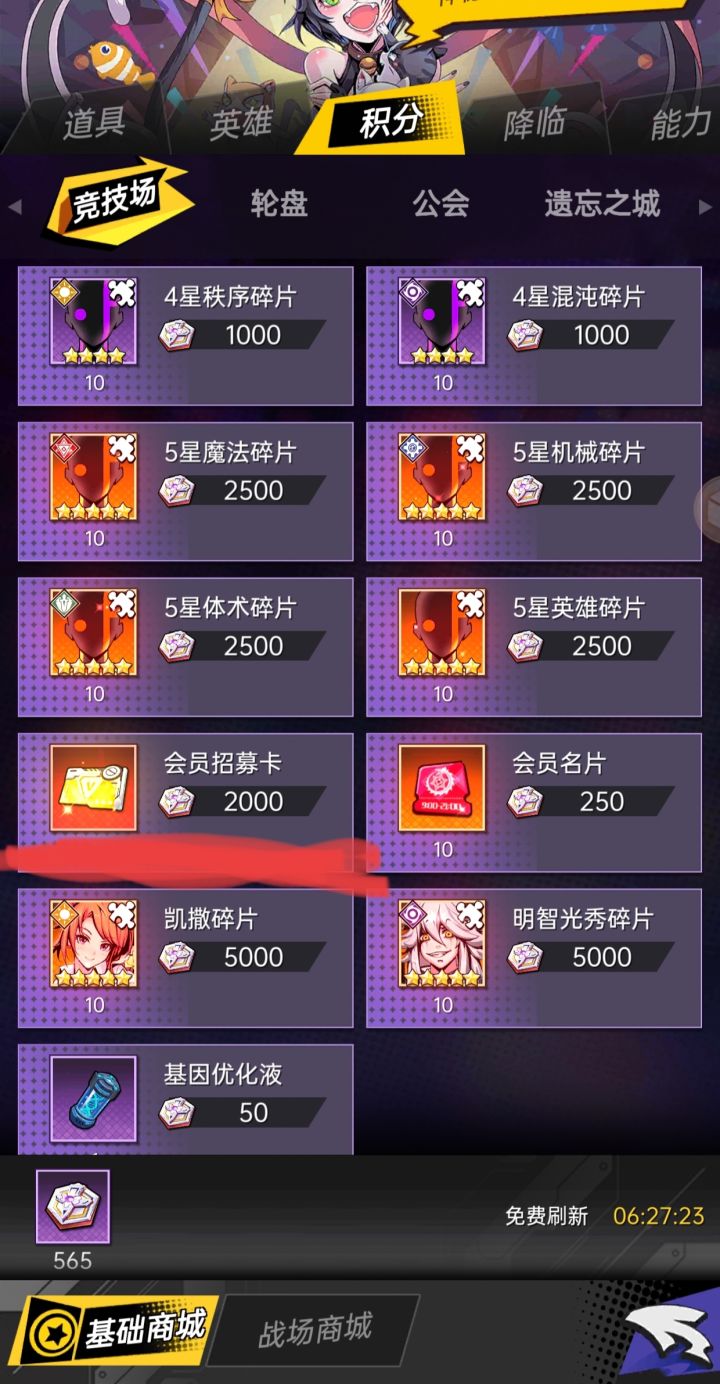Expand categories with the right arrow
The height and width of the screenshot is (1384, 720).
click(x=706, y=206)
